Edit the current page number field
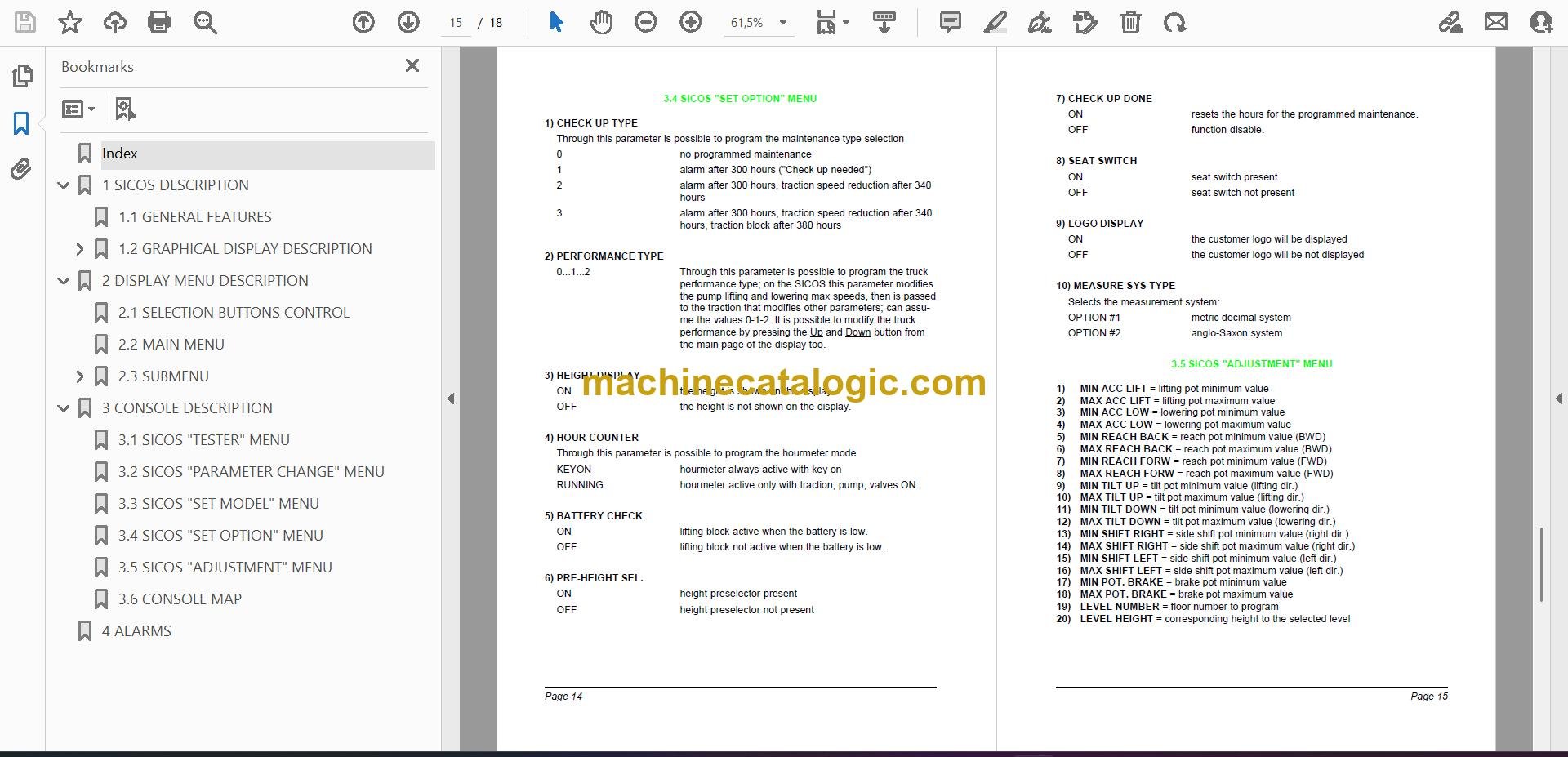The image size is (1568, 757). click(456, 23)
